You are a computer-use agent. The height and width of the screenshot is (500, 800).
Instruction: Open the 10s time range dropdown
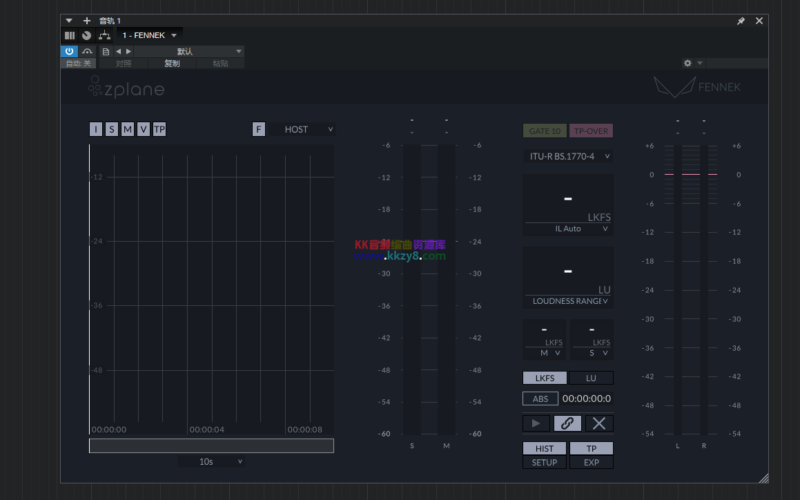pyautogui.click(x=211, y=461)
